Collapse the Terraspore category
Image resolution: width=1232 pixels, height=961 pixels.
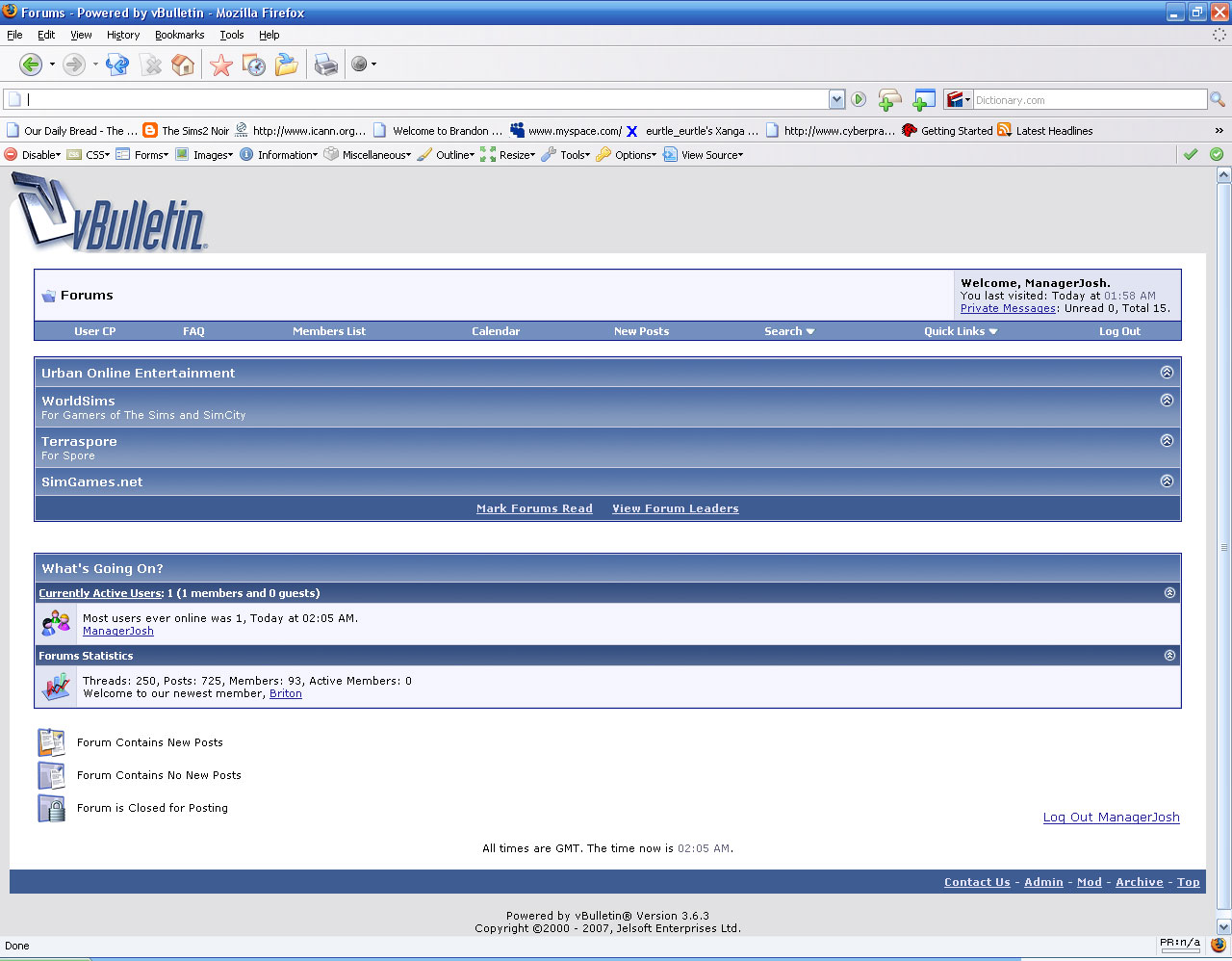[x=1167, y=440]
